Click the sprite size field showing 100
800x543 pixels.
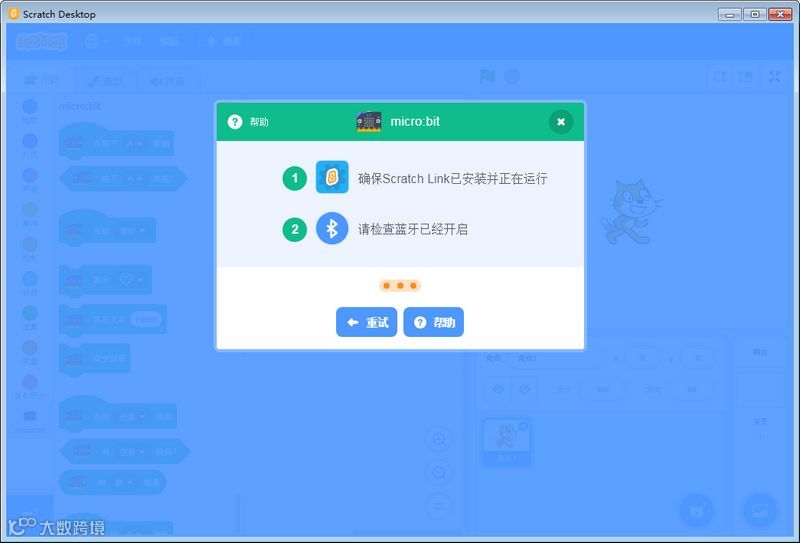coord(603,389)
